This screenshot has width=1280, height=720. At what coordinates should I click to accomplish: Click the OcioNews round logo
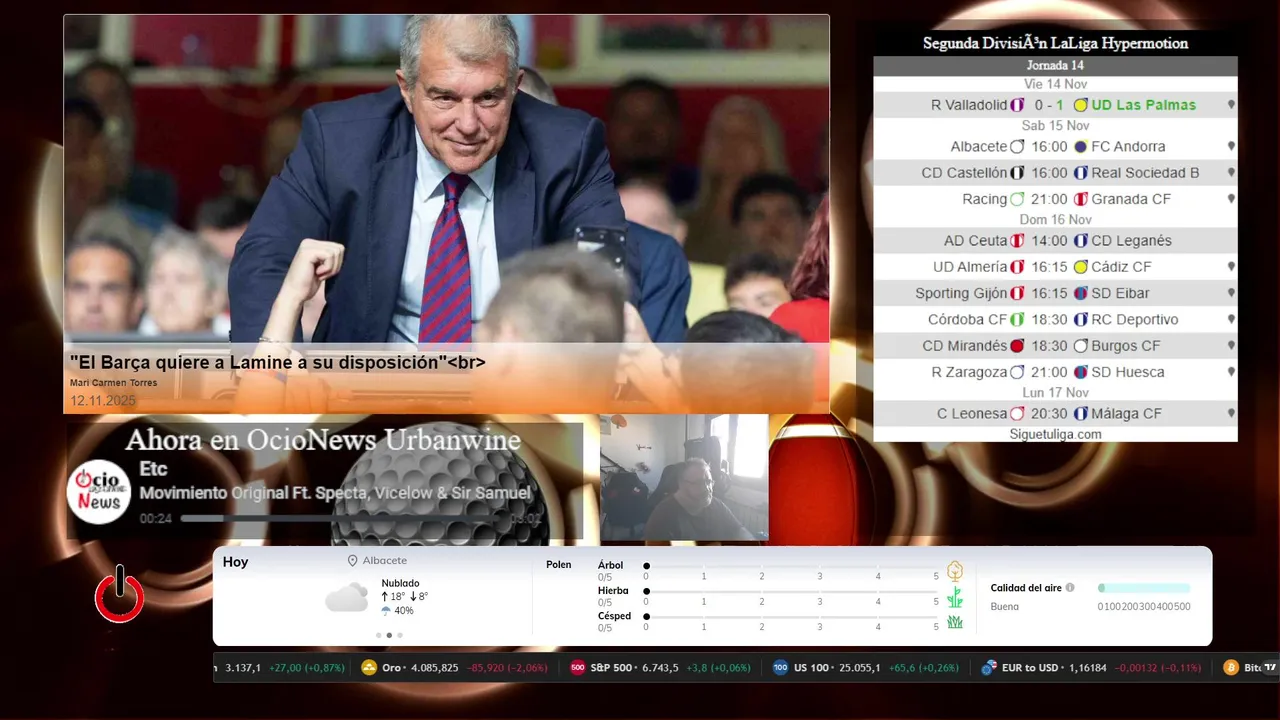99,491
